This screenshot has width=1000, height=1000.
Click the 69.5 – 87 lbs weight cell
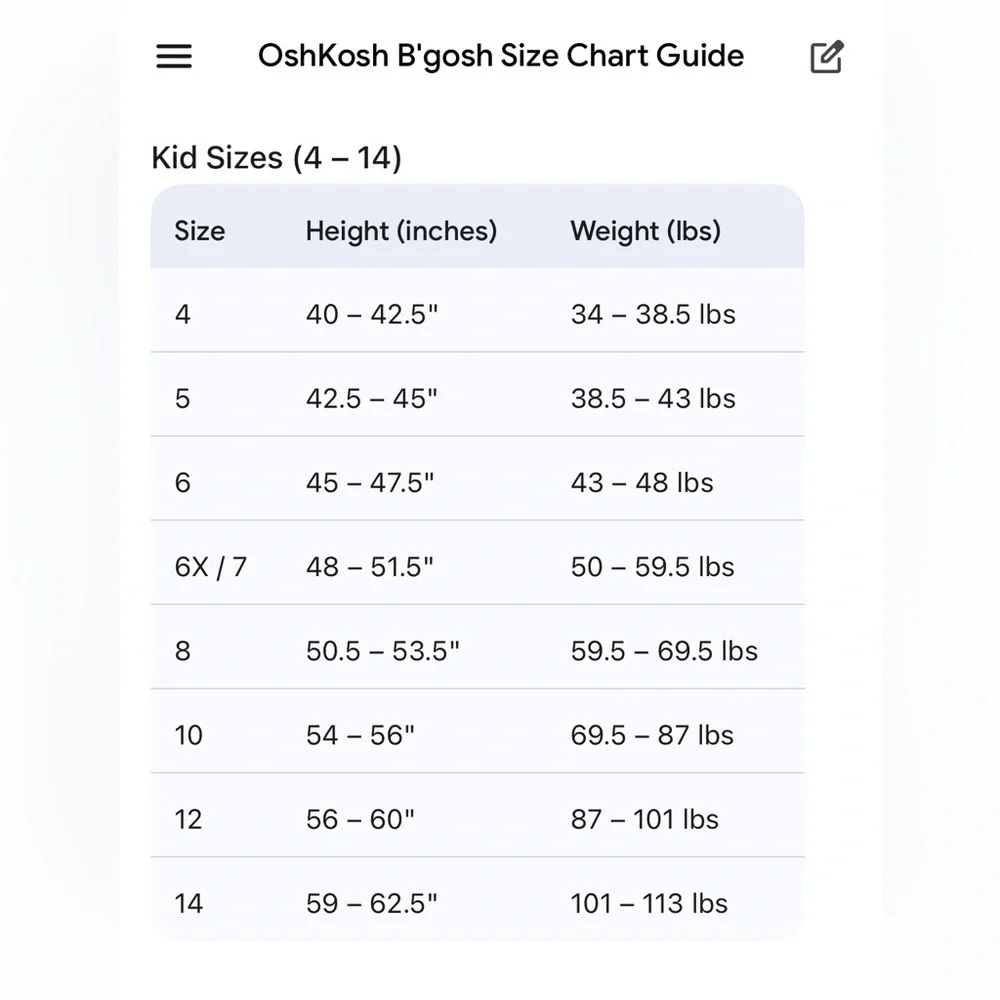tap(652, 735)
